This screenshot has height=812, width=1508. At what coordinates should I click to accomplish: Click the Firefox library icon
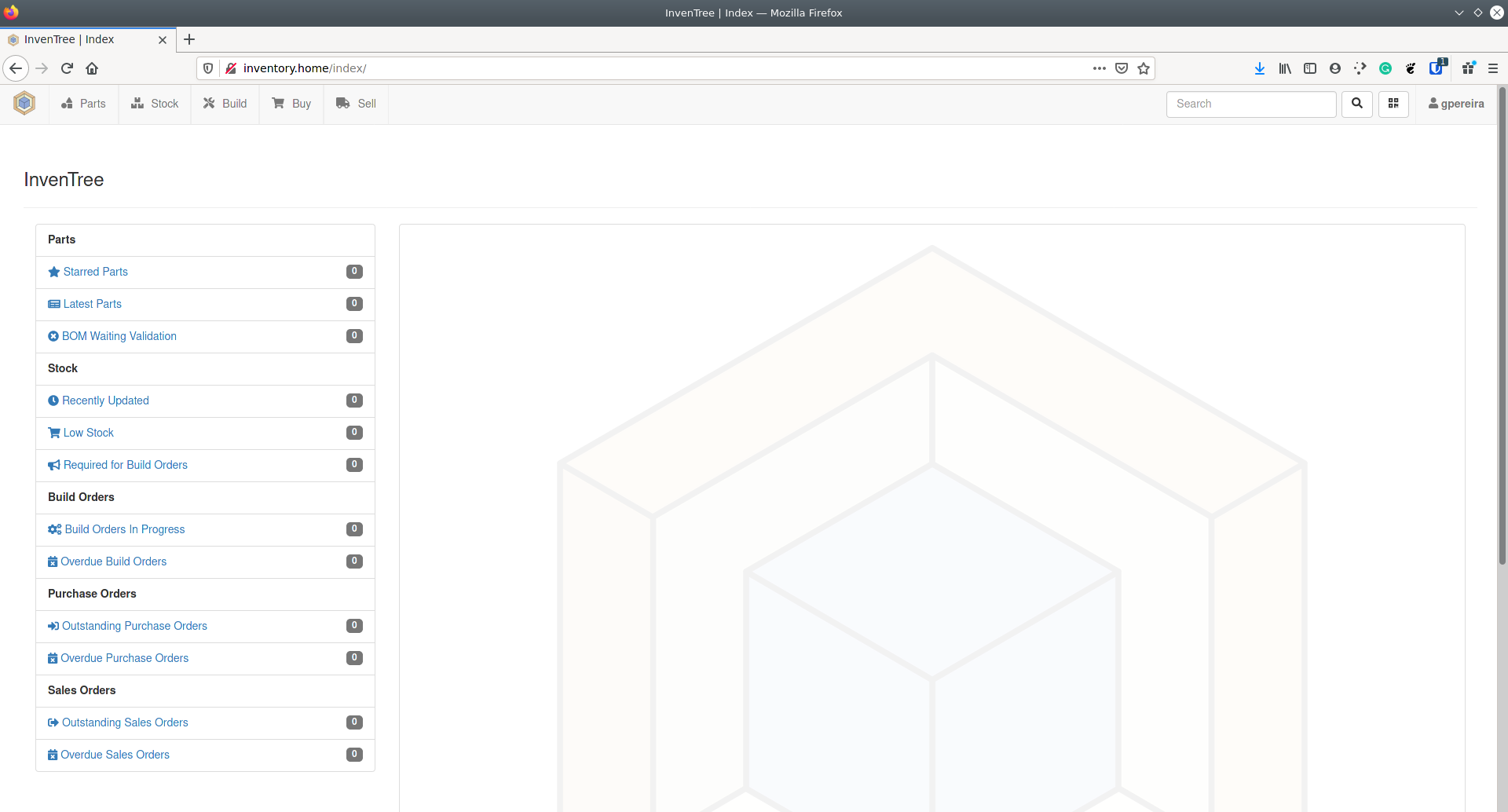point(1285,68)
